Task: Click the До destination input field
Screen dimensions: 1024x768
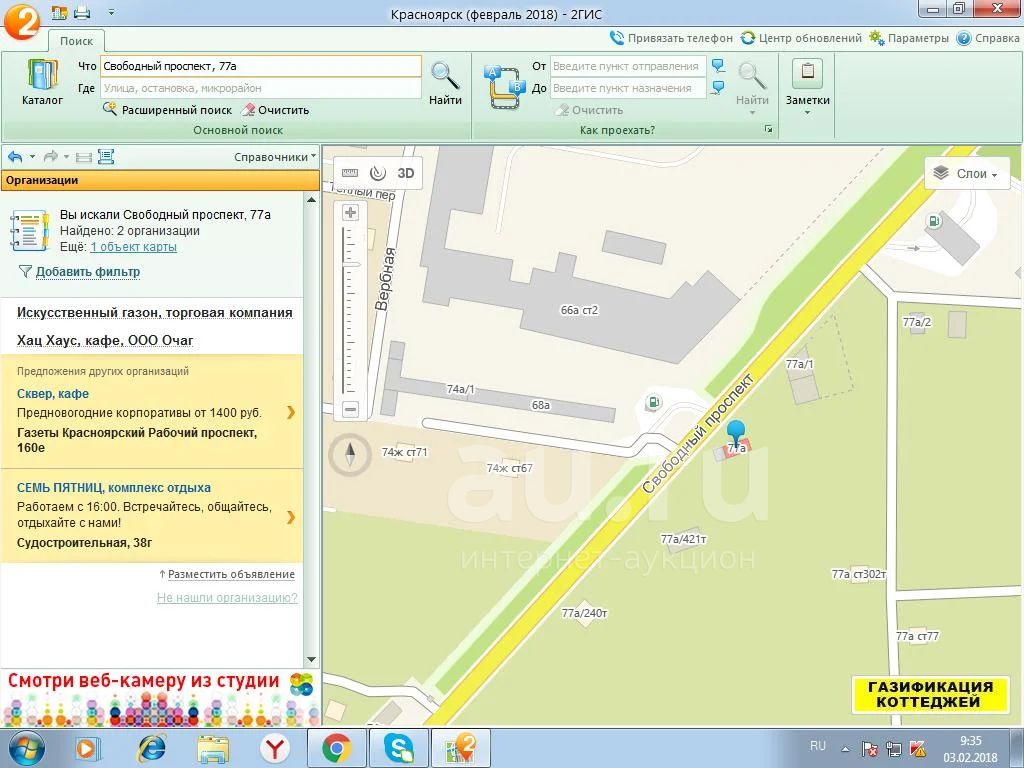Action: pos(628,88)
